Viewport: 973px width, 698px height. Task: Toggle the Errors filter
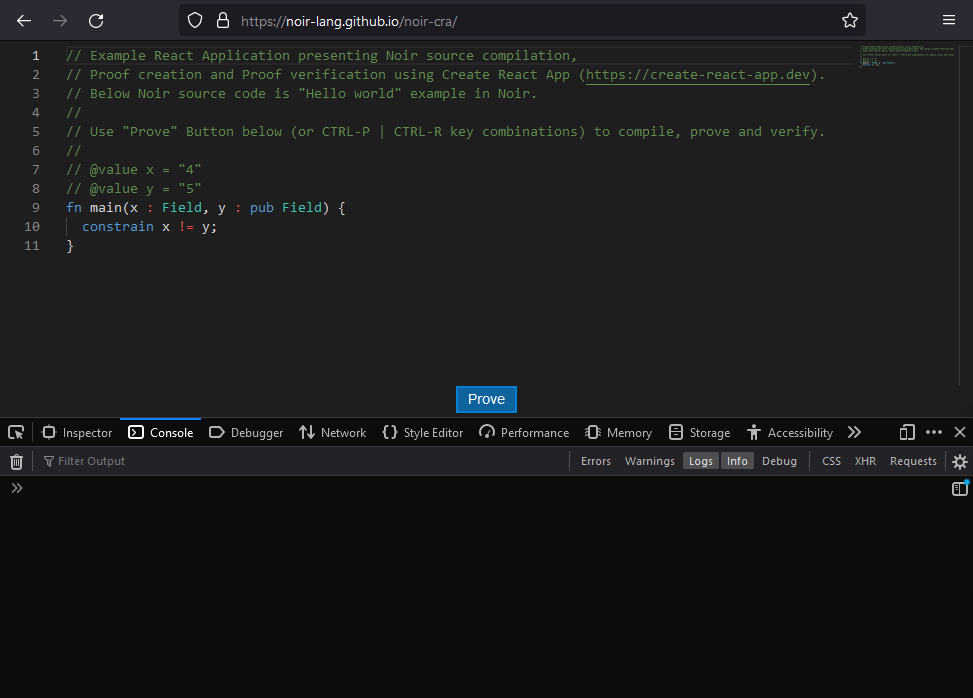tap(596, 461)
